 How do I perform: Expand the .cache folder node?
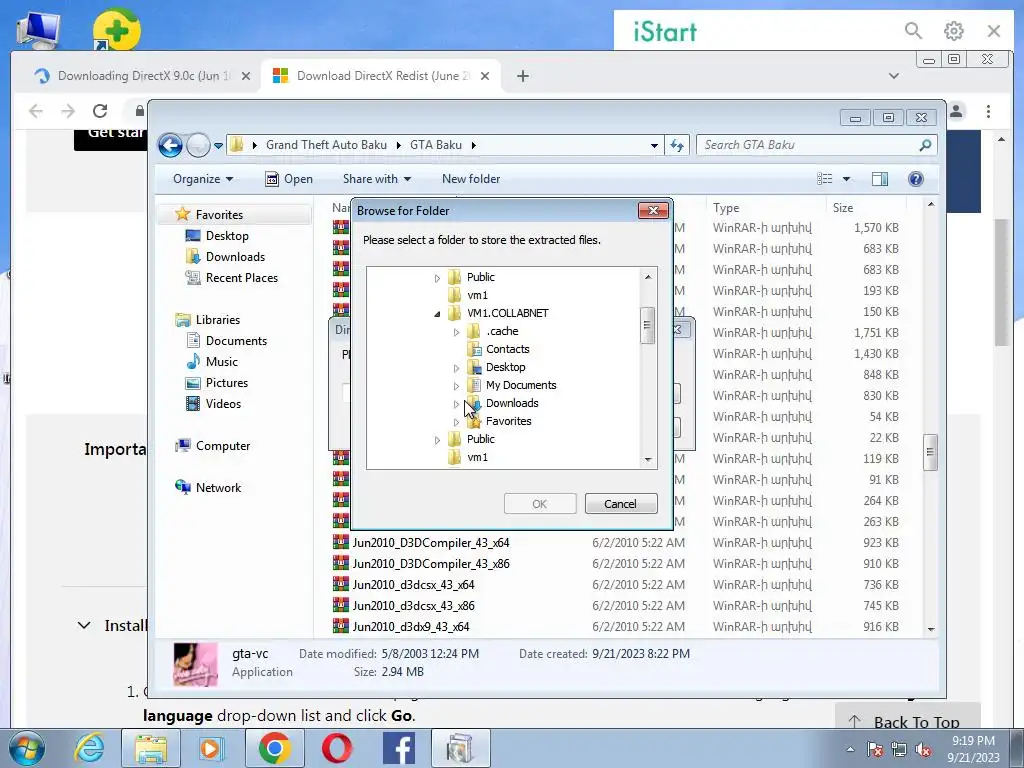pyautogui.click(x=456, y=332)
